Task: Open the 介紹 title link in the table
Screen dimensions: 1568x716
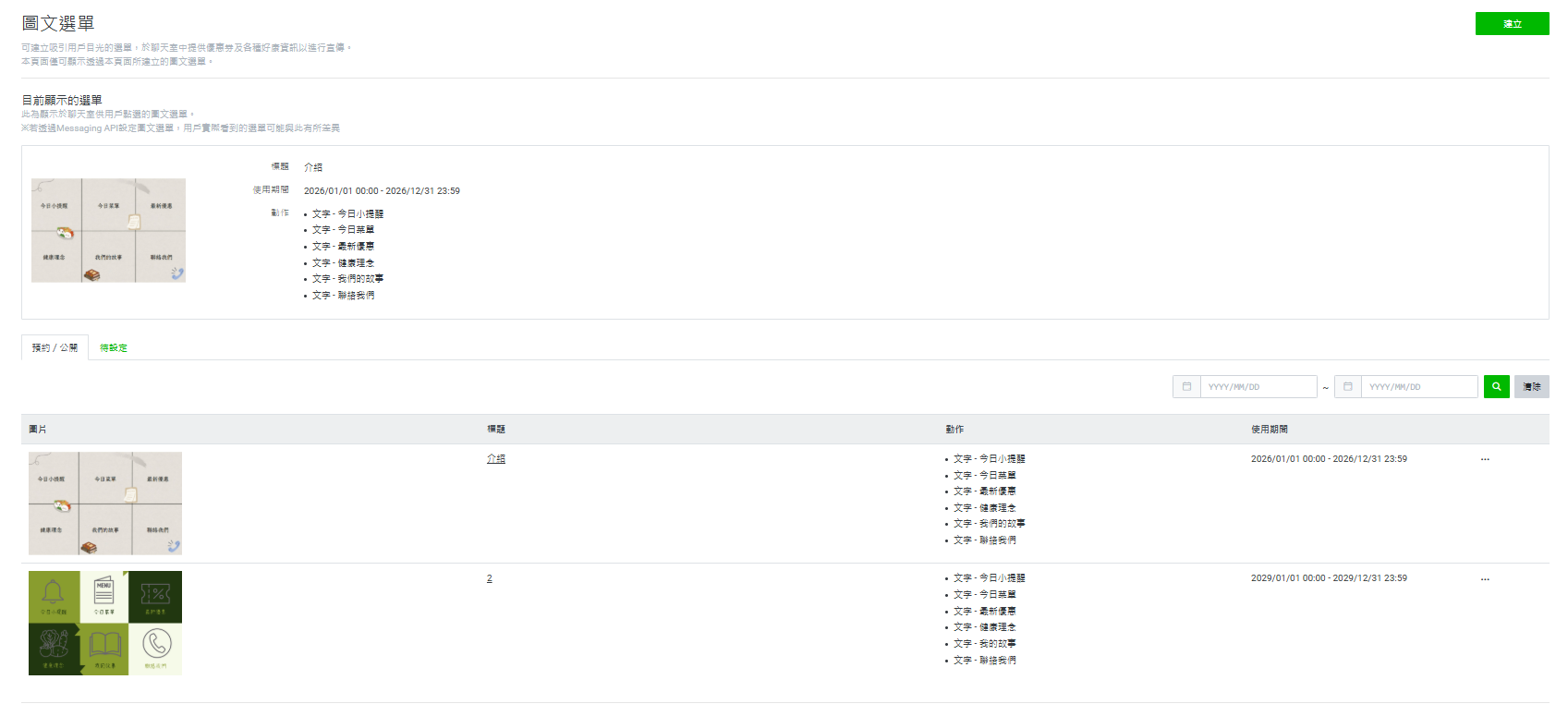Action: [x=496, y=459]
